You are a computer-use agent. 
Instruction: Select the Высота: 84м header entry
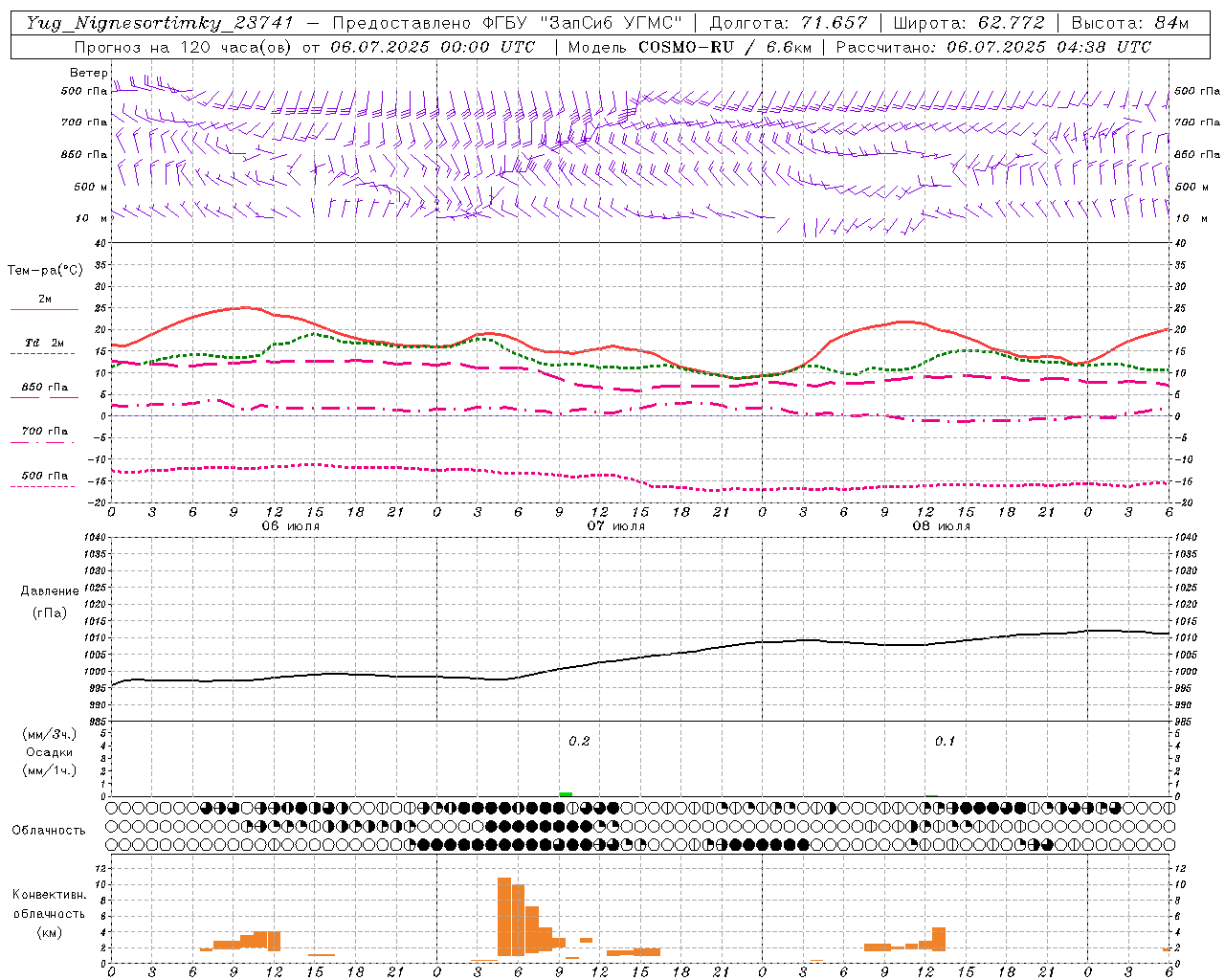1130,23
